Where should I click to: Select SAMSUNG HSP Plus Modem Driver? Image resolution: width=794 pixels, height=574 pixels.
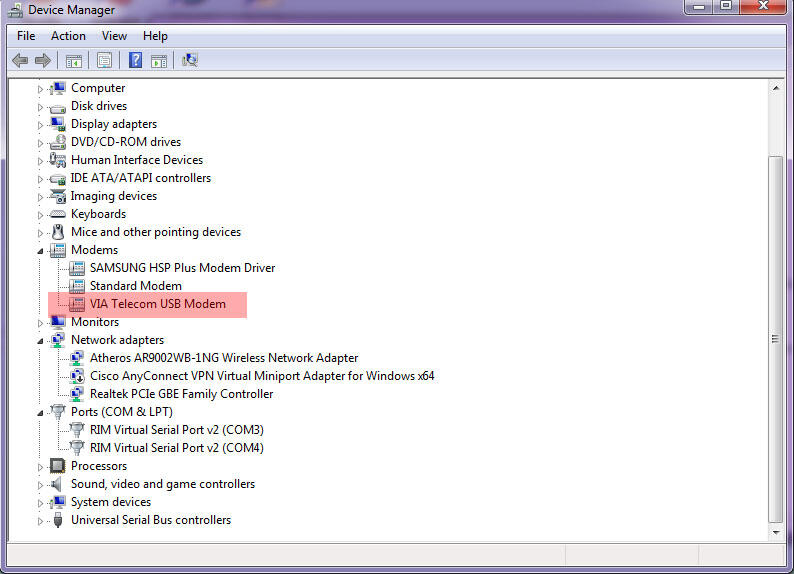click(182, 268)
